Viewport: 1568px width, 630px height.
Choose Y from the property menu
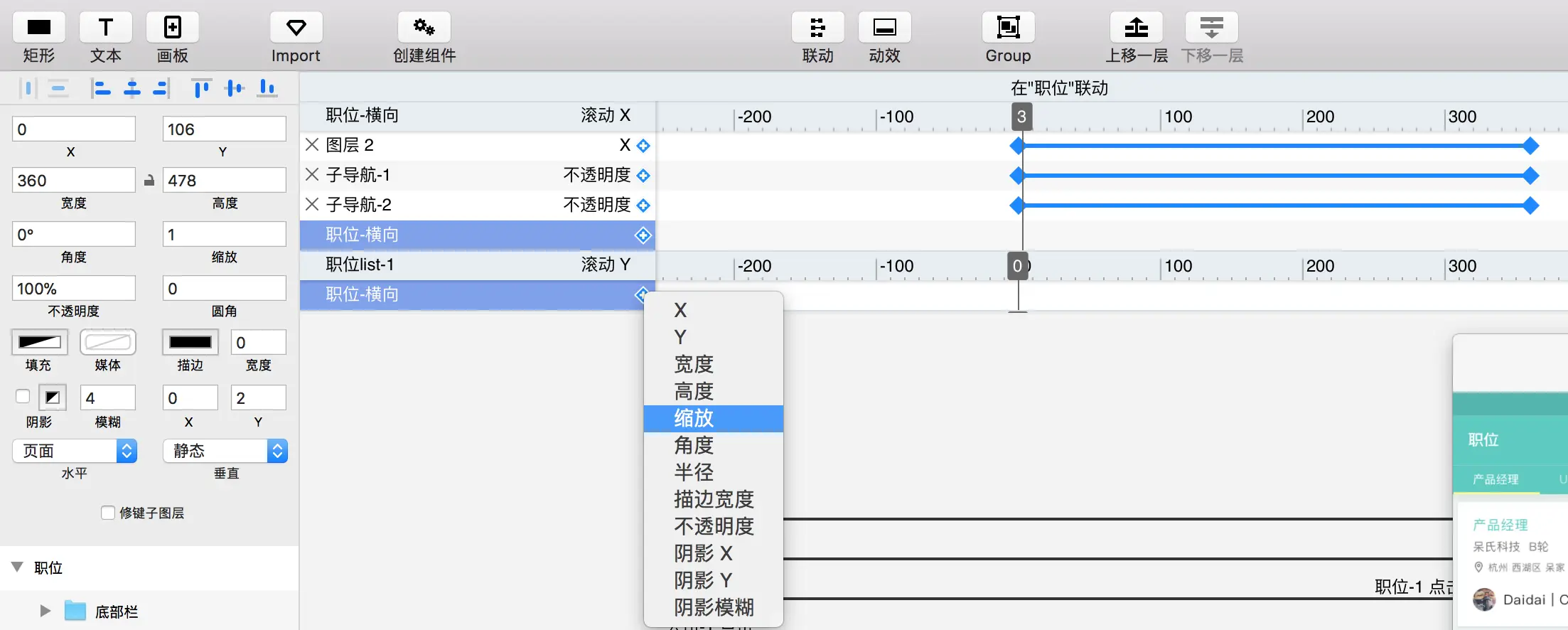click(x=714, y=337)
